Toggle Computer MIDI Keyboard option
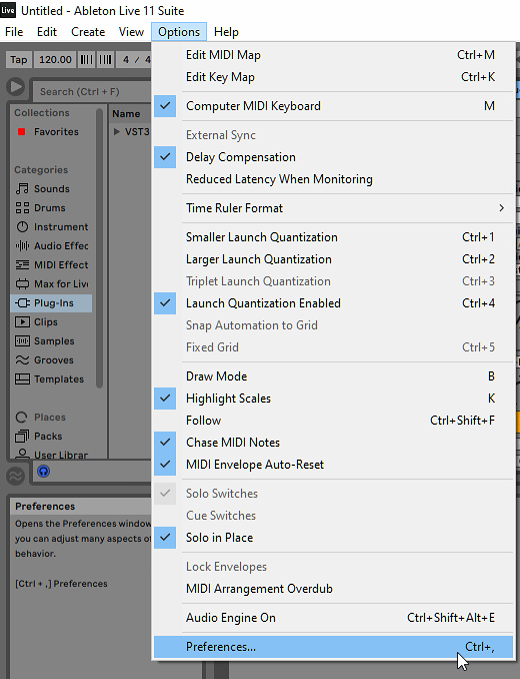The height and width of the screenshot is (679, 520). (x=333, y=106)
